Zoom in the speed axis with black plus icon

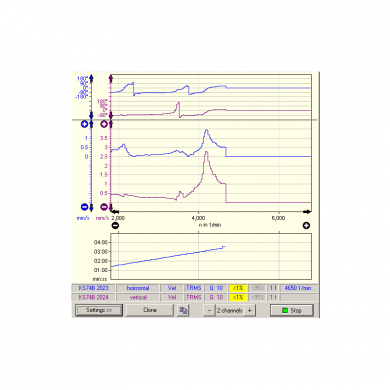tap(306, 226)
